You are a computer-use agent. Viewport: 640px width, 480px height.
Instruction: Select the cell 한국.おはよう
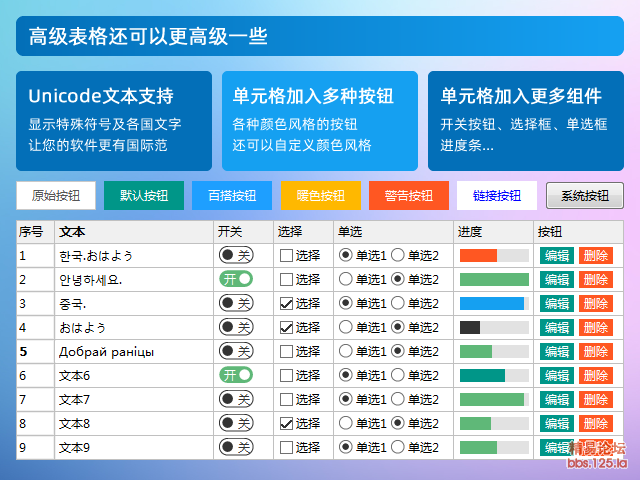134,256
